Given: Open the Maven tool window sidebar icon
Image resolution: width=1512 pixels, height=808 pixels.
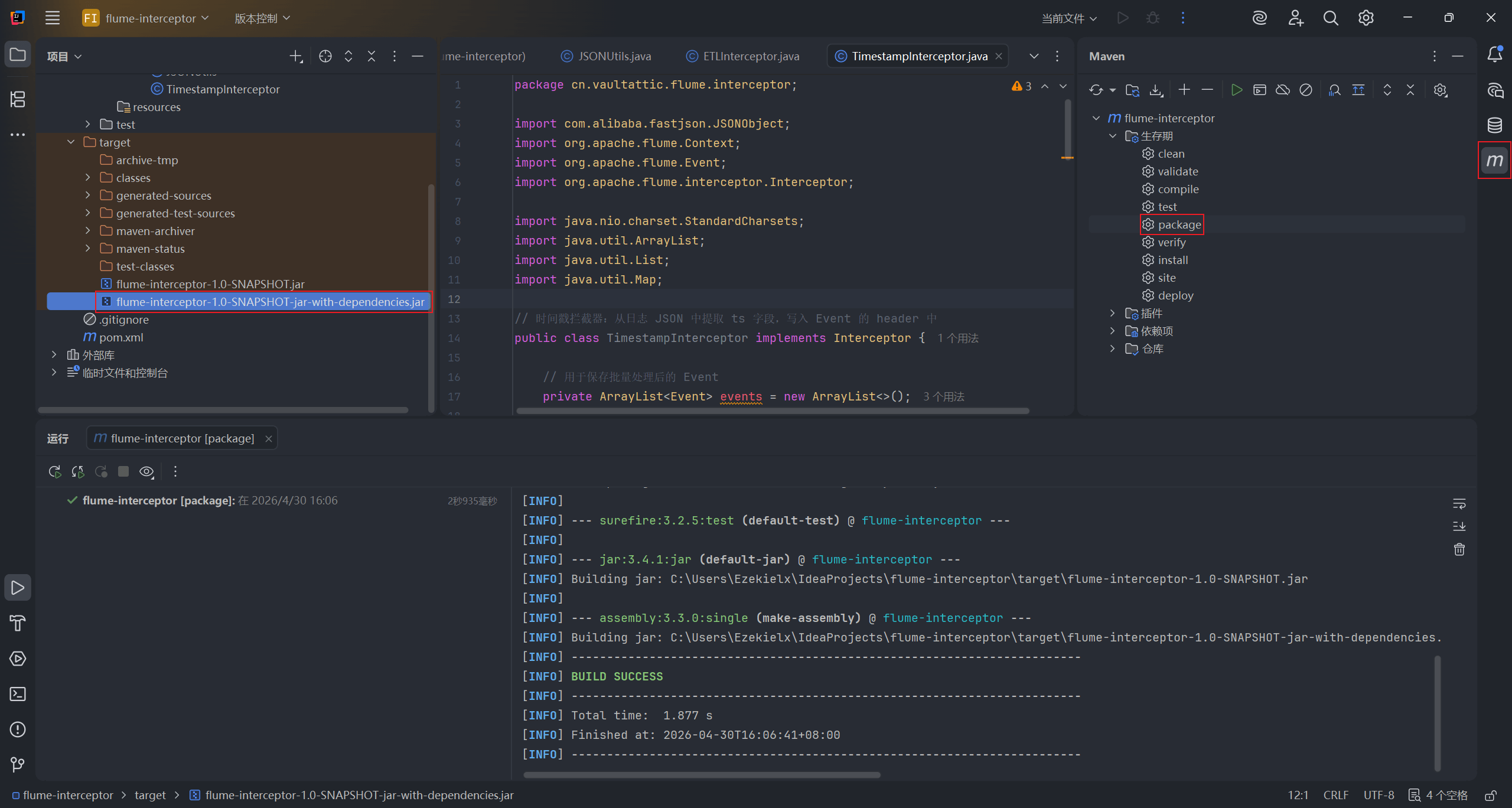Looking at the screenshot, I should coord(1495,160).
